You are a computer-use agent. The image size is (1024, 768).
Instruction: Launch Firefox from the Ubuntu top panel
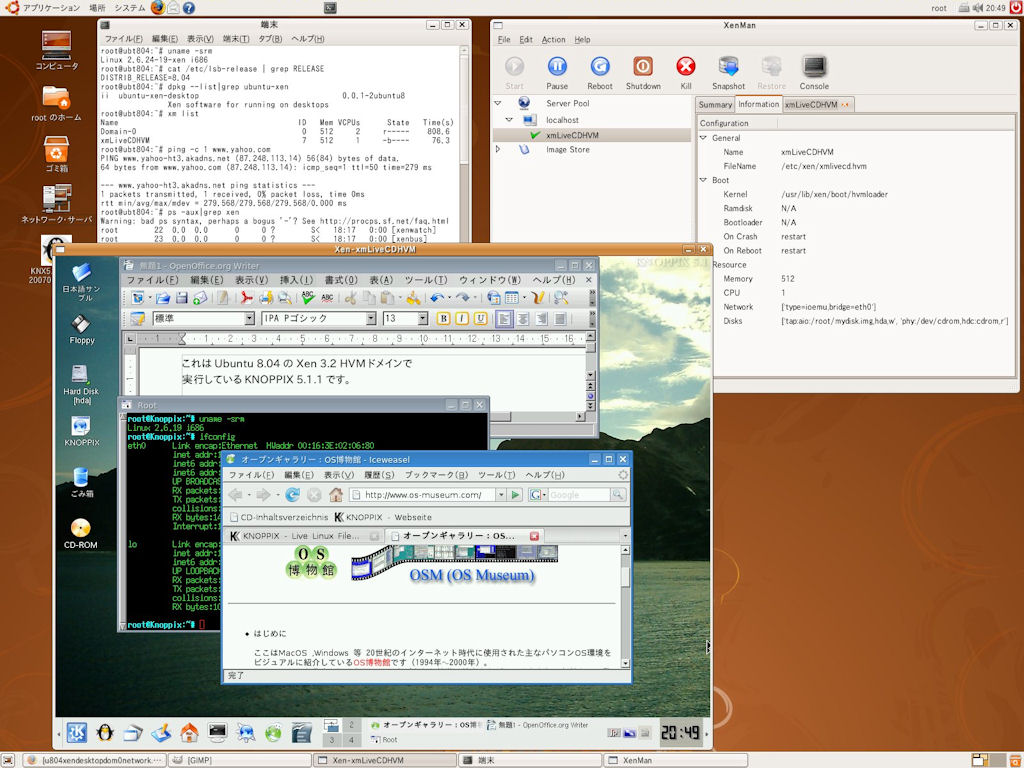[x=157, y=8]
